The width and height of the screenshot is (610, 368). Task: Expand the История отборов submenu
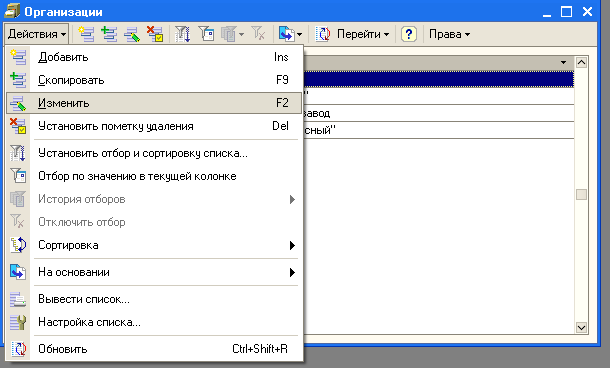[x=154, y=199]
